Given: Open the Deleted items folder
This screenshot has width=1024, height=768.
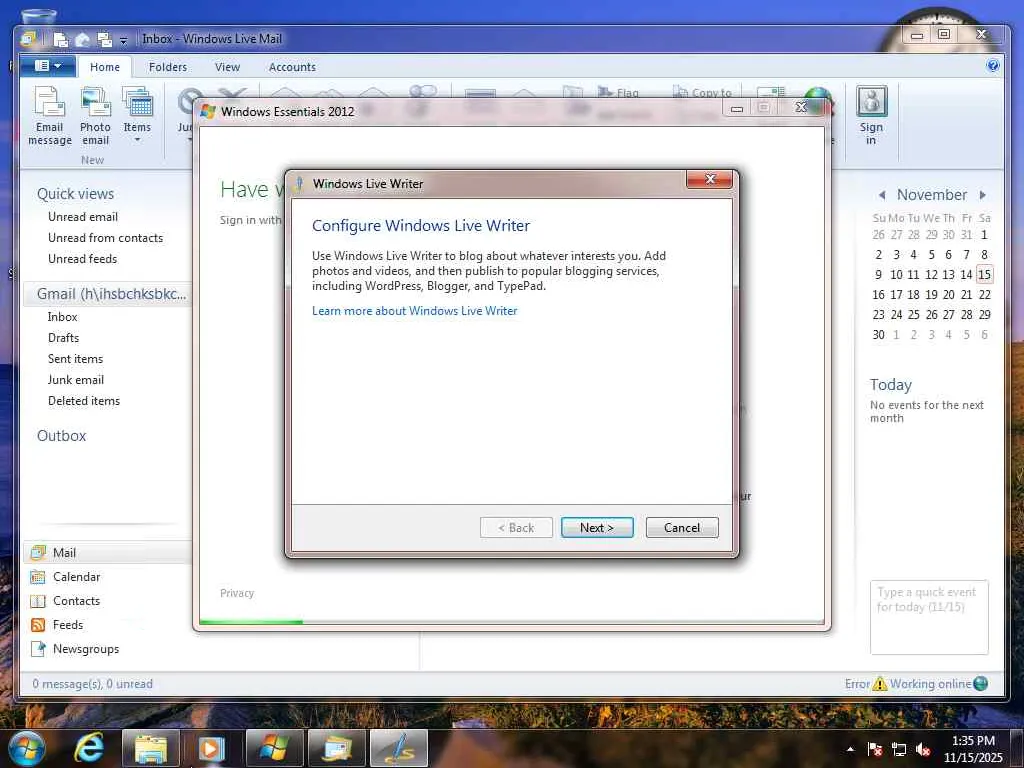Looking at the screenshot, I should coord(84,400).
